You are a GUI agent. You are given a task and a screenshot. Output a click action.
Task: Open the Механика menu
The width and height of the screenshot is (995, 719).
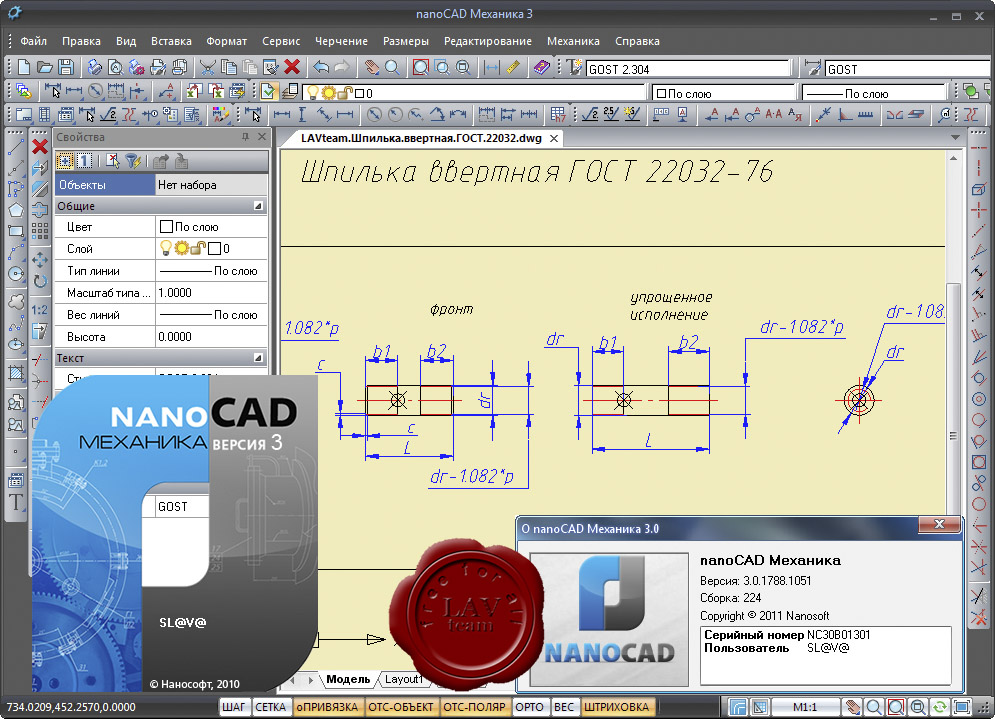573,41
